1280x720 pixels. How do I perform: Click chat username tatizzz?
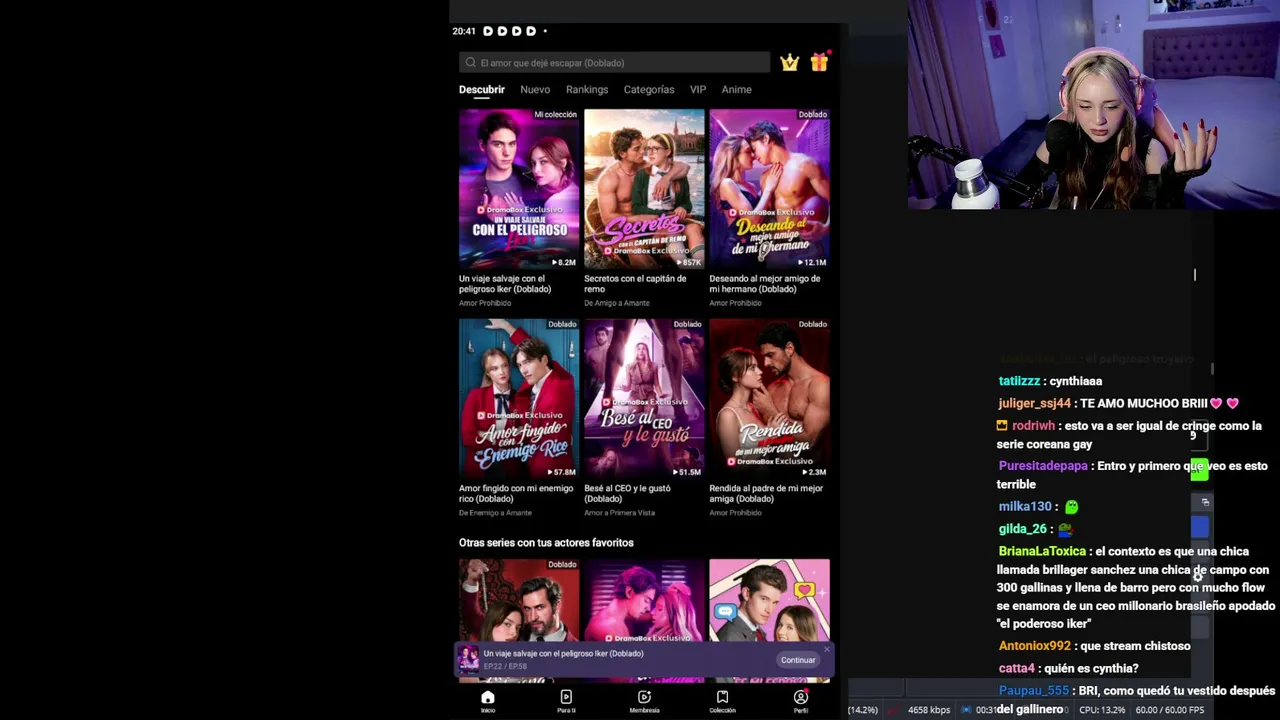tap(1019, 381)
